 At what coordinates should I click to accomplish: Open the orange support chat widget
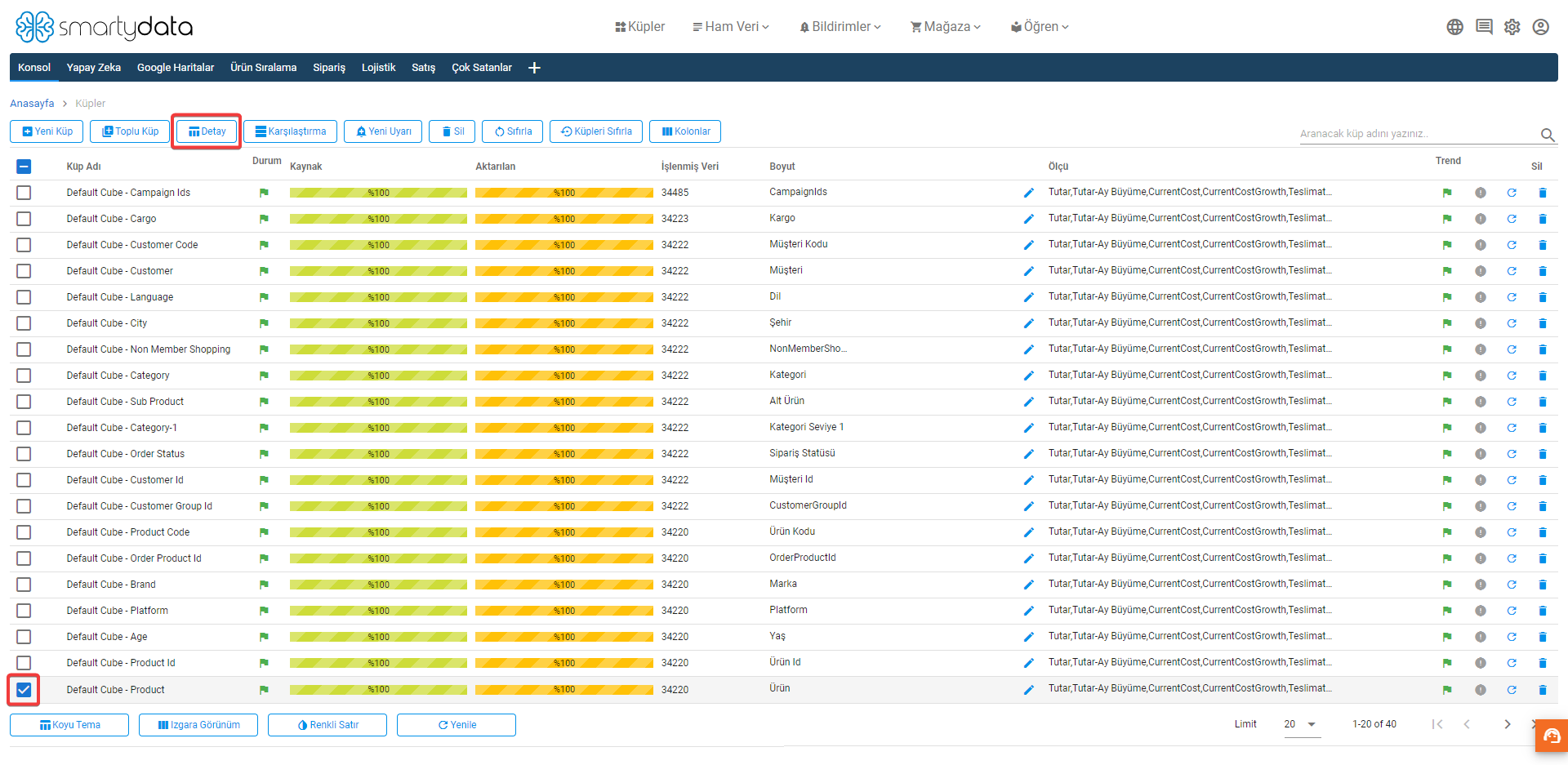tap(1552, 736)
